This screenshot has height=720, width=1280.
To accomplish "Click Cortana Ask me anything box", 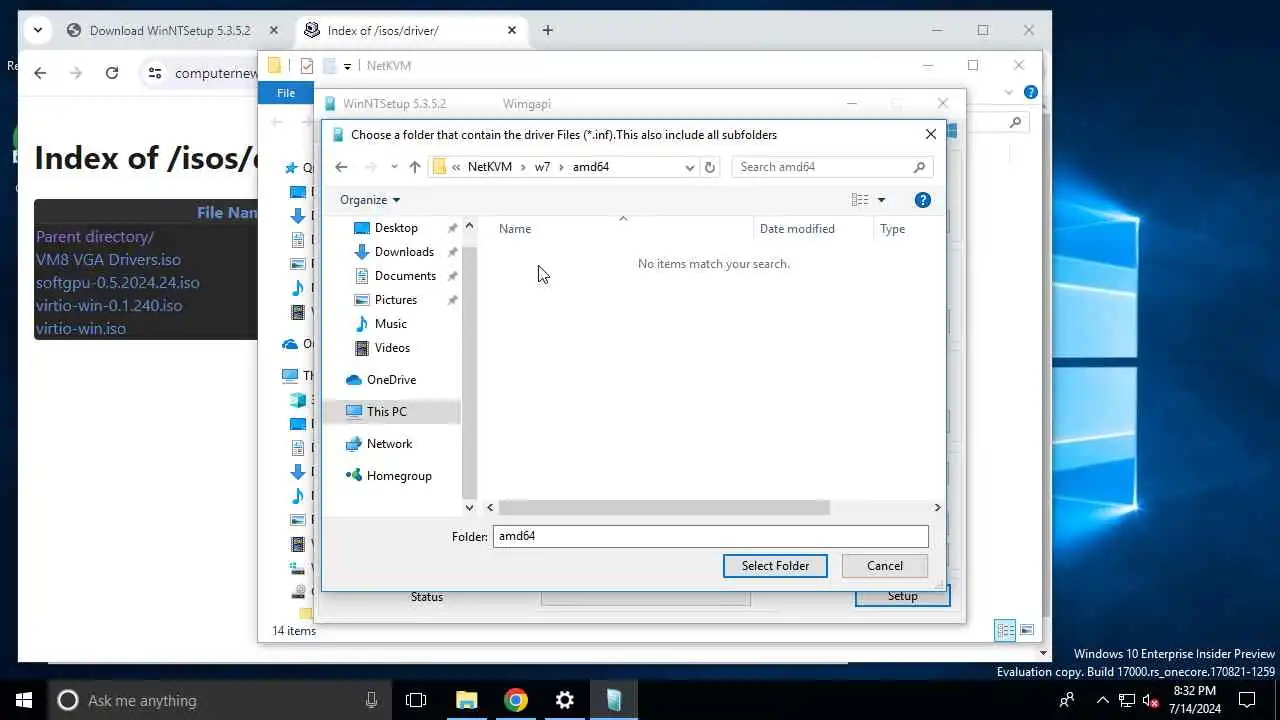I will pos(220,700).
